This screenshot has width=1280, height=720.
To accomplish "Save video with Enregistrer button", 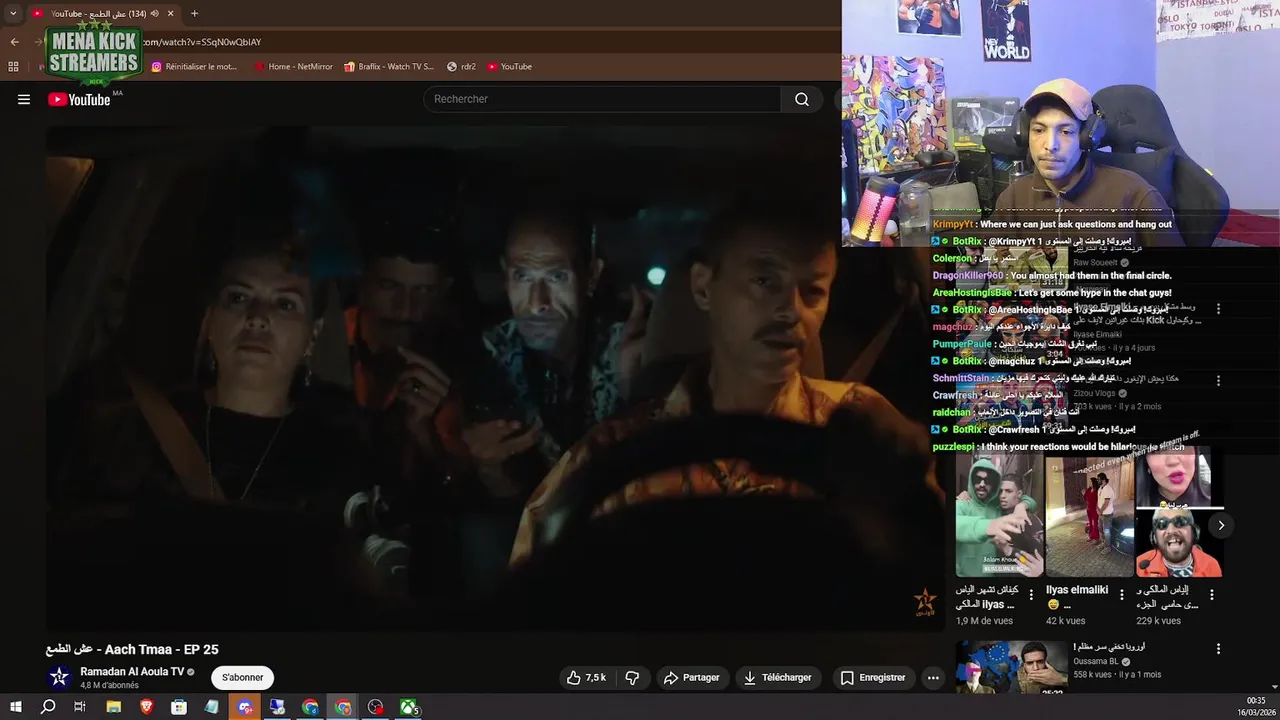I will point(873,677).
